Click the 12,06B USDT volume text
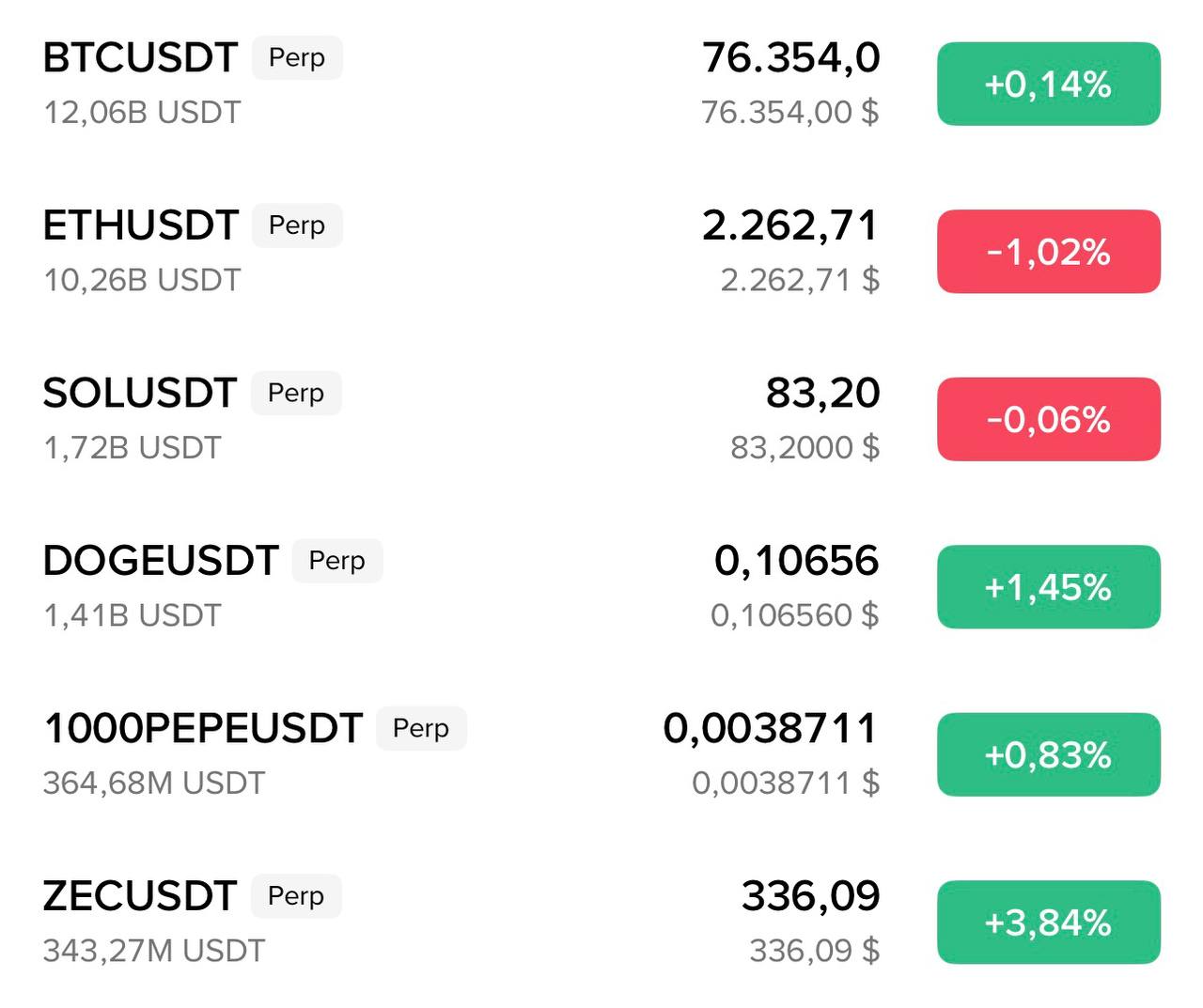The width and height of the screenshot is (1203, 1008). 142,113
